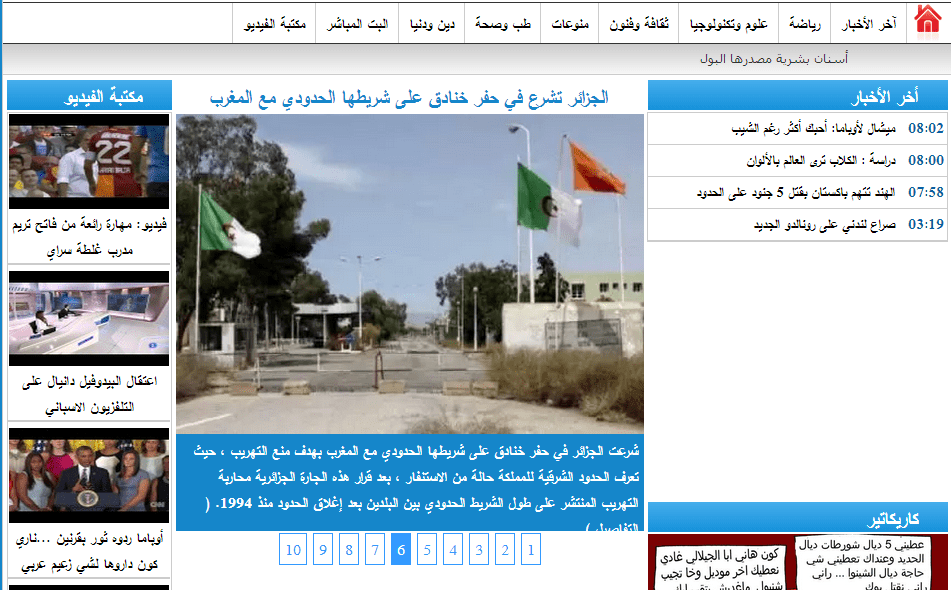Image resolution: width=951 pixels, height=590 pixels.
Task: Open the طب وصحة section
Action: pyautogui.click(x=503, y=24)
